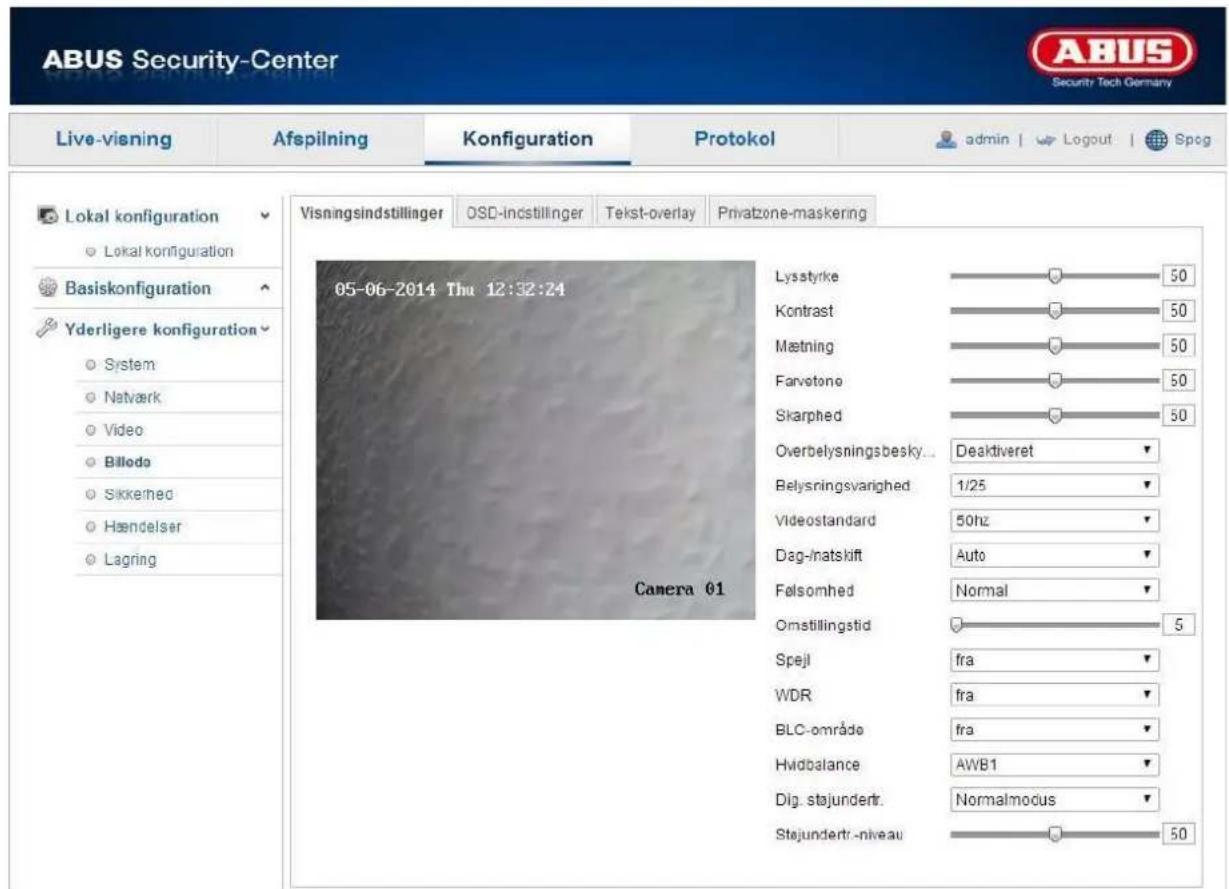Click the Mætning value field
Screen dimensions: 1229x889
coord(1178,346)
